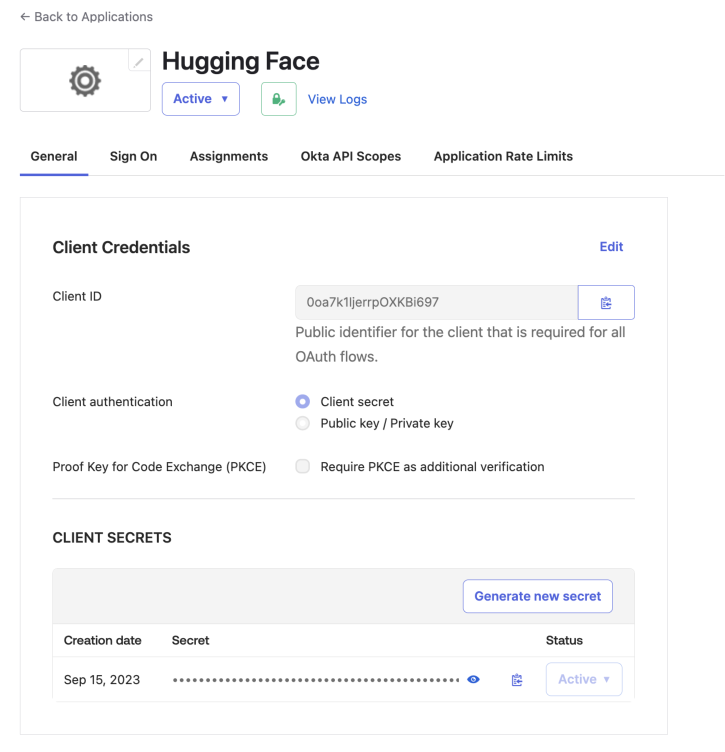Click Edit in Client Credentials section
Viewport: 725px width, 752px height.
[611, 247]
